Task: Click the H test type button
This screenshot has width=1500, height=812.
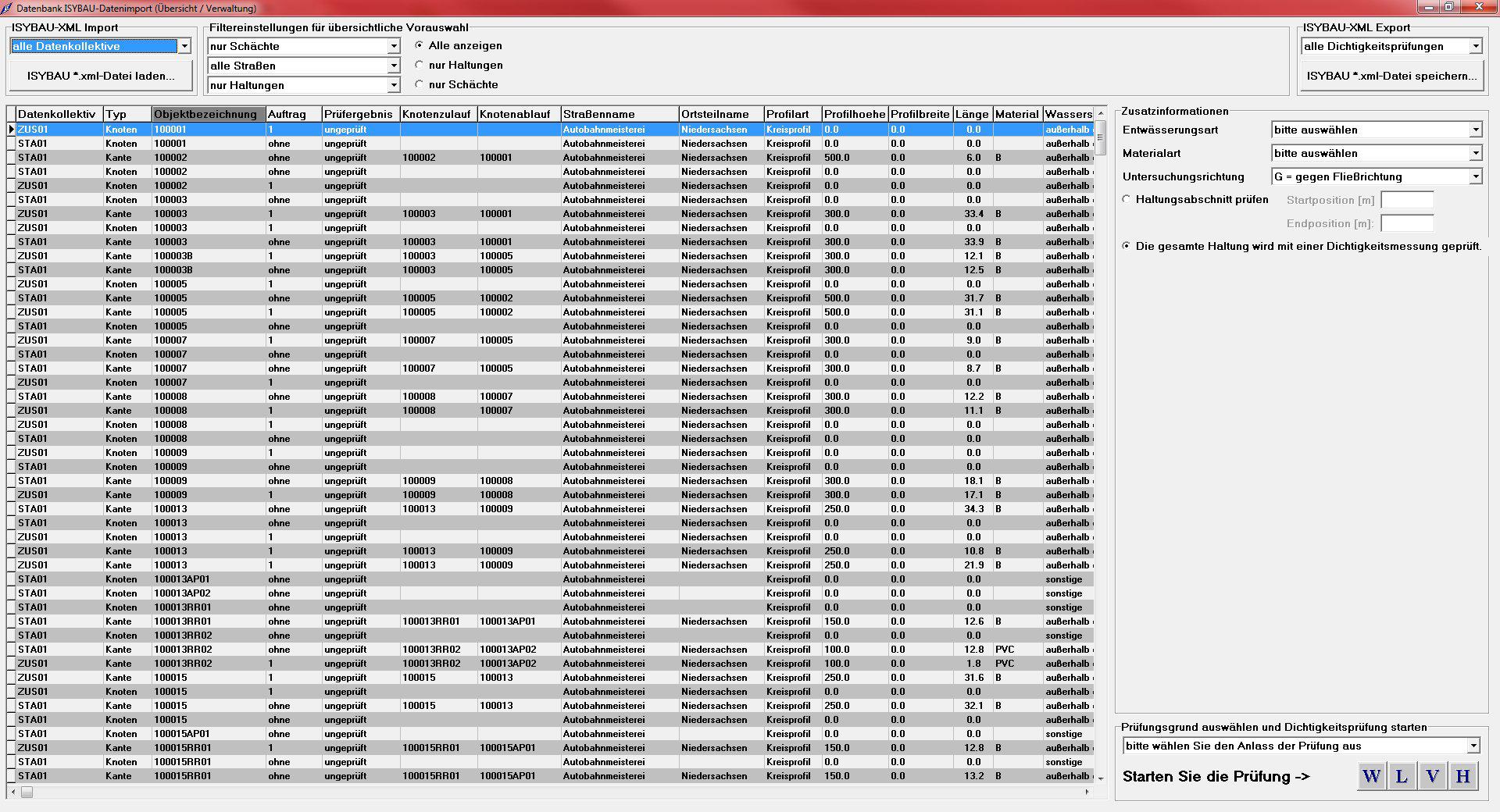Action: tap(1463, 776)
